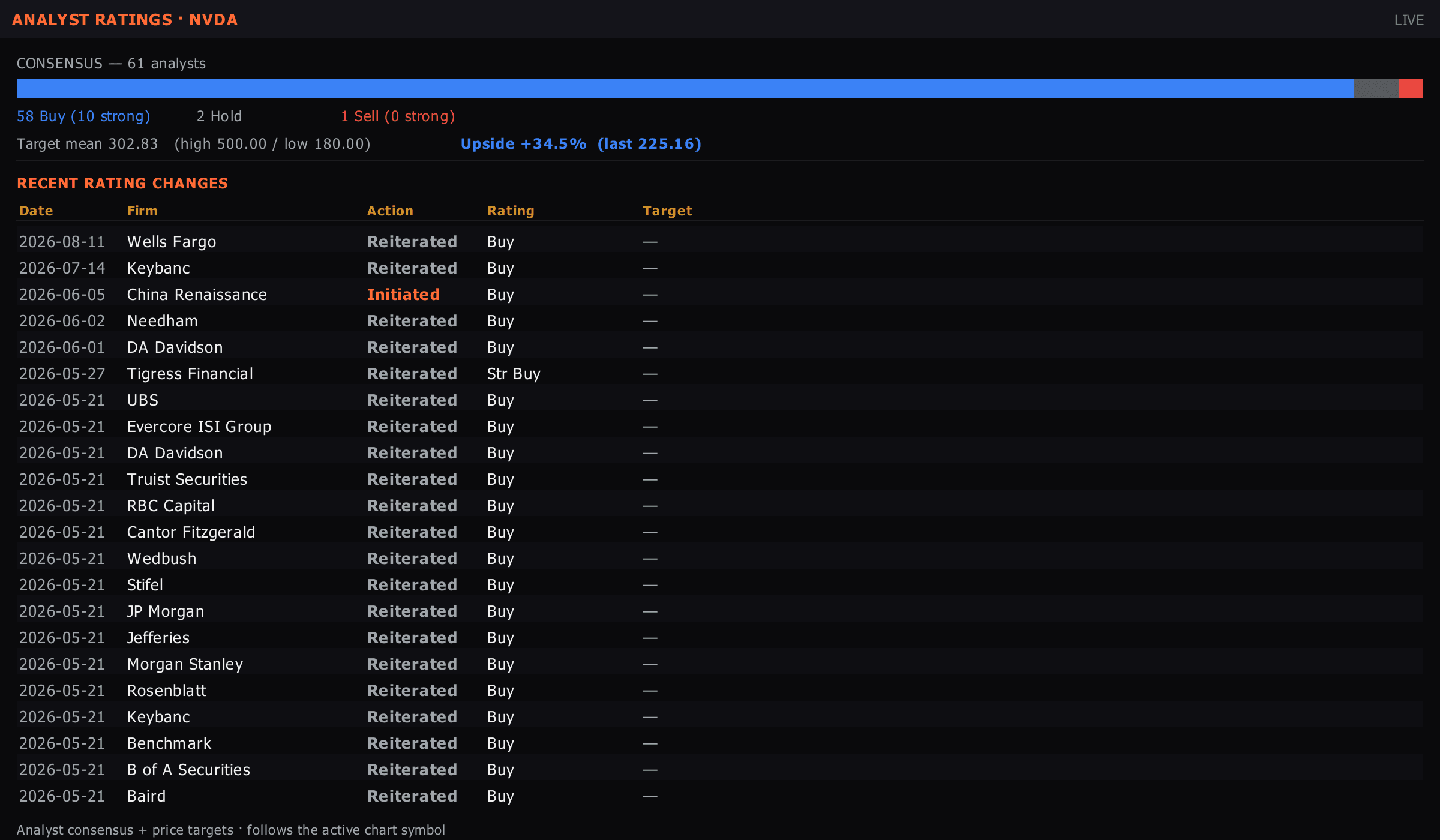Viewport: 1440px width, 840px height.
Task: Click the 'Initiated' action for China Renaissance
Action: coord(403,295)
